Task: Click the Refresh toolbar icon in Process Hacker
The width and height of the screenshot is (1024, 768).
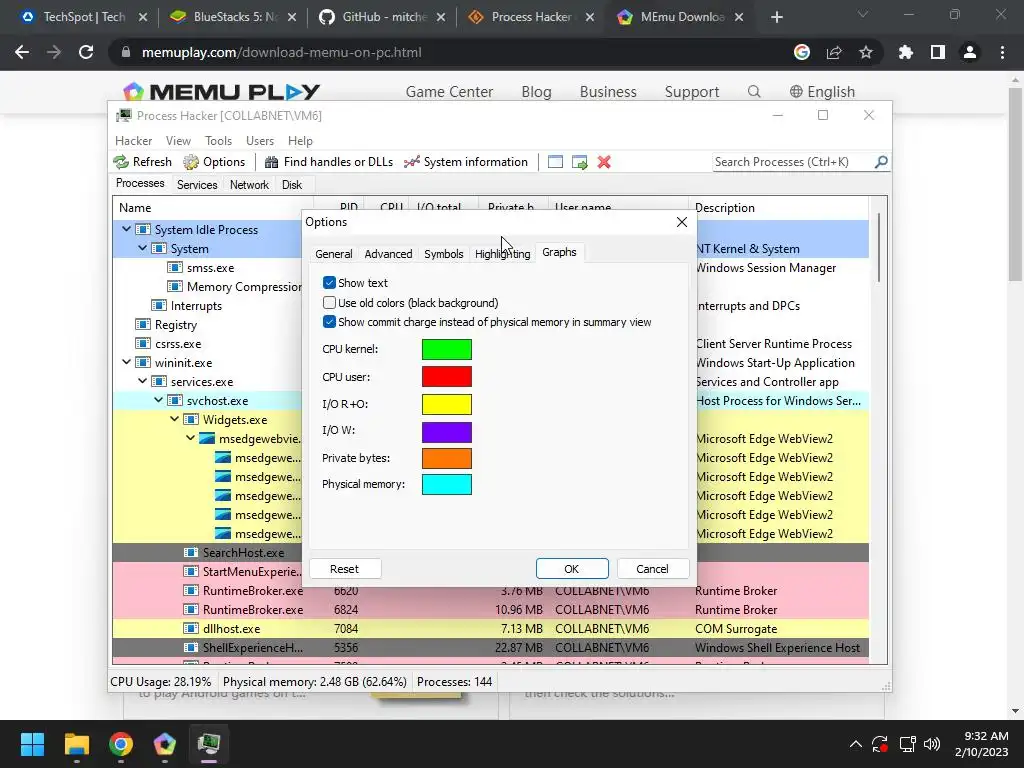Action: (121, 162)
